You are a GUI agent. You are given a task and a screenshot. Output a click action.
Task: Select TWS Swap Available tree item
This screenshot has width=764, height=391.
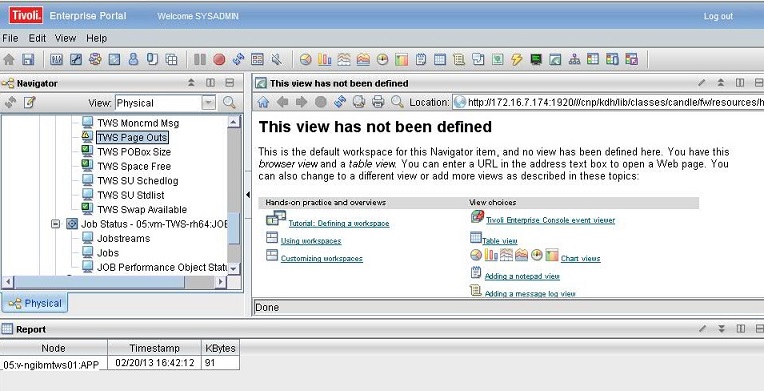click(x=142, y=209)
